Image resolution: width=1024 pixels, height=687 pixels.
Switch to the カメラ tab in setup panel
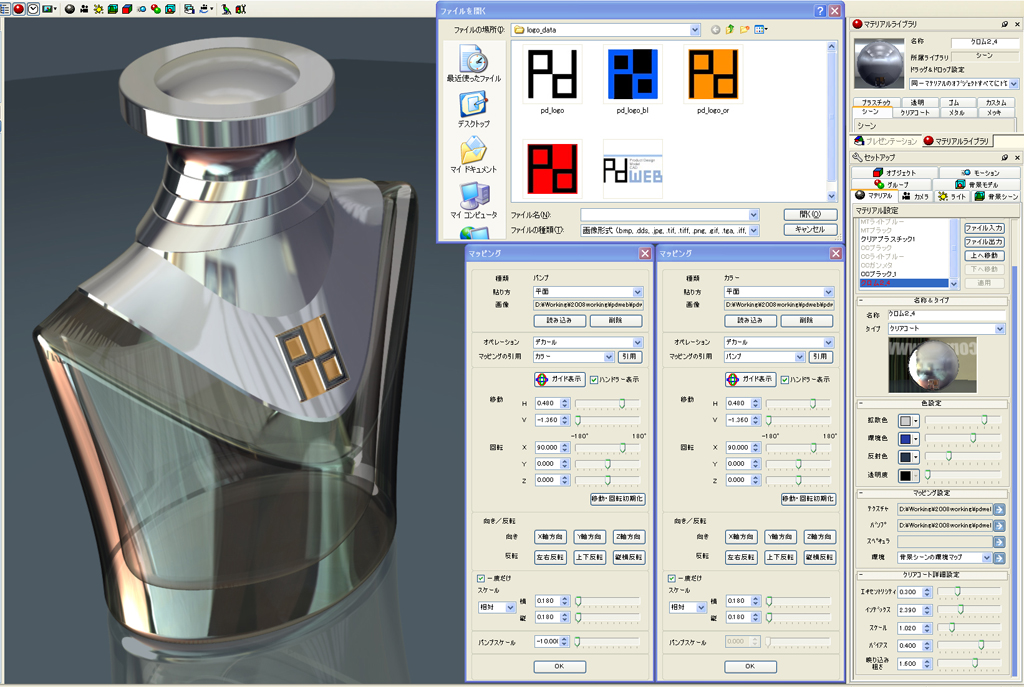coord(915,197)
